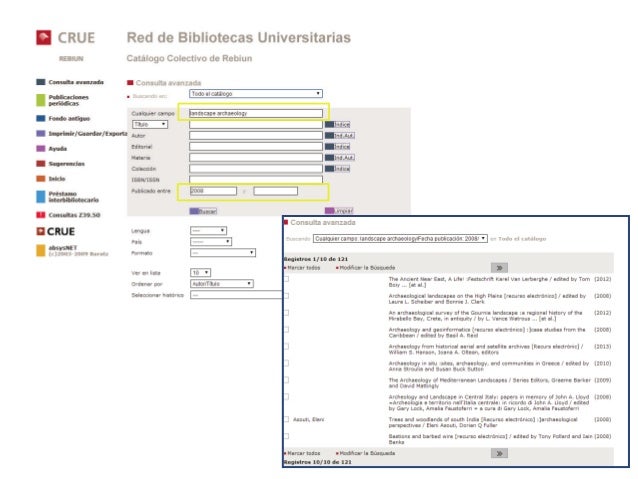638x479 pixels.
Task: Click the top 'Marcar todos' link in the results
Action: 304,268
